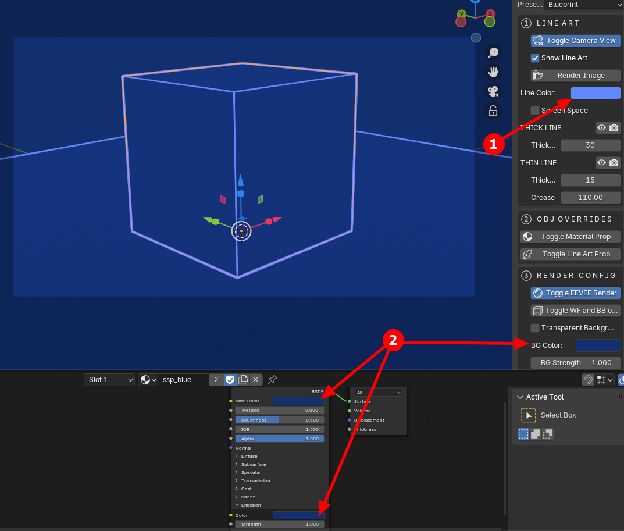Screen dimensions: 624x531
Task: Toggle the Show Line Art checkbox
Action: tap(535, 58)
